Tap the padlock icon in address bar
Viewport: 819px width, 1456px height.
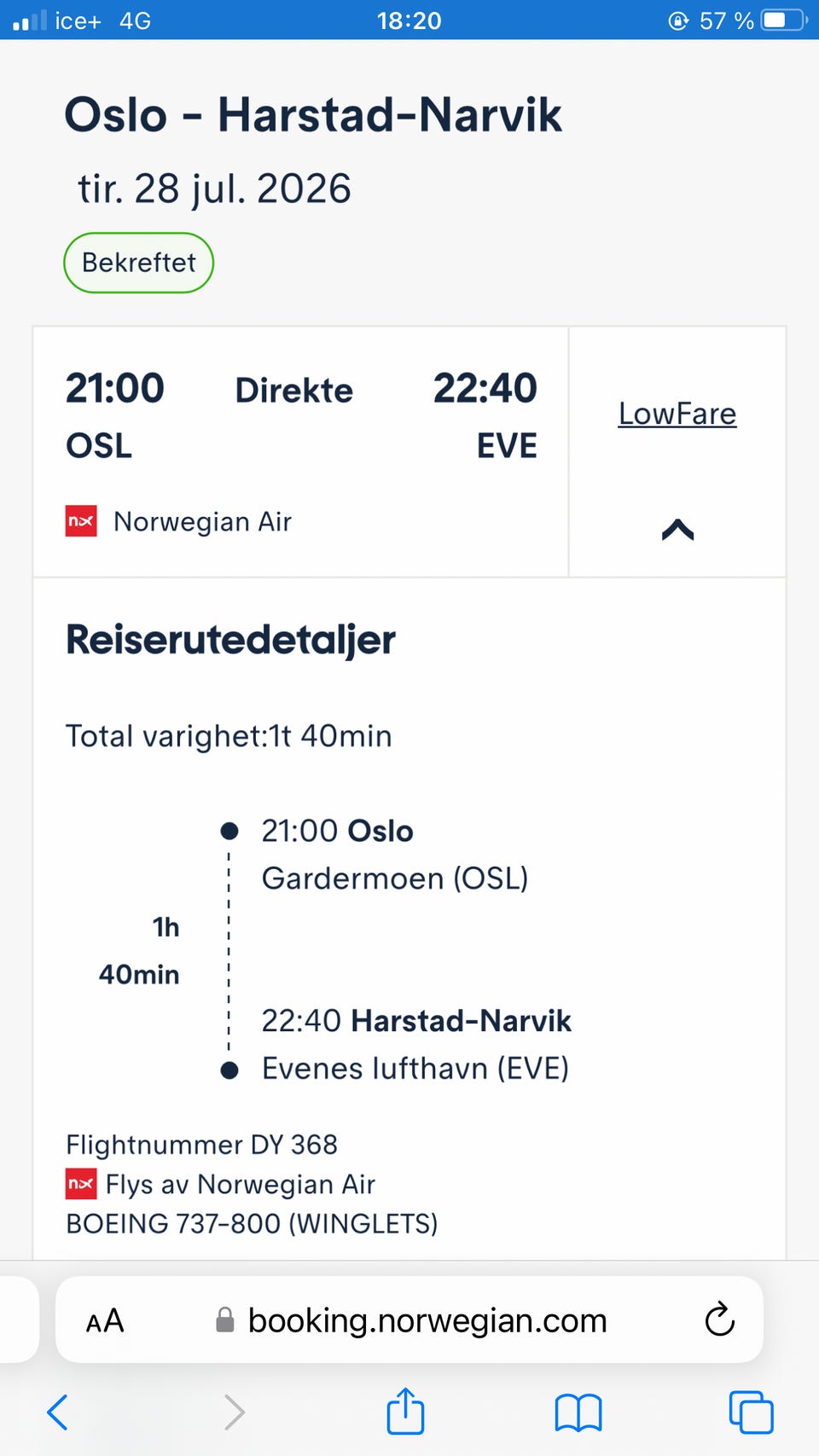(x=225, y=1320)
